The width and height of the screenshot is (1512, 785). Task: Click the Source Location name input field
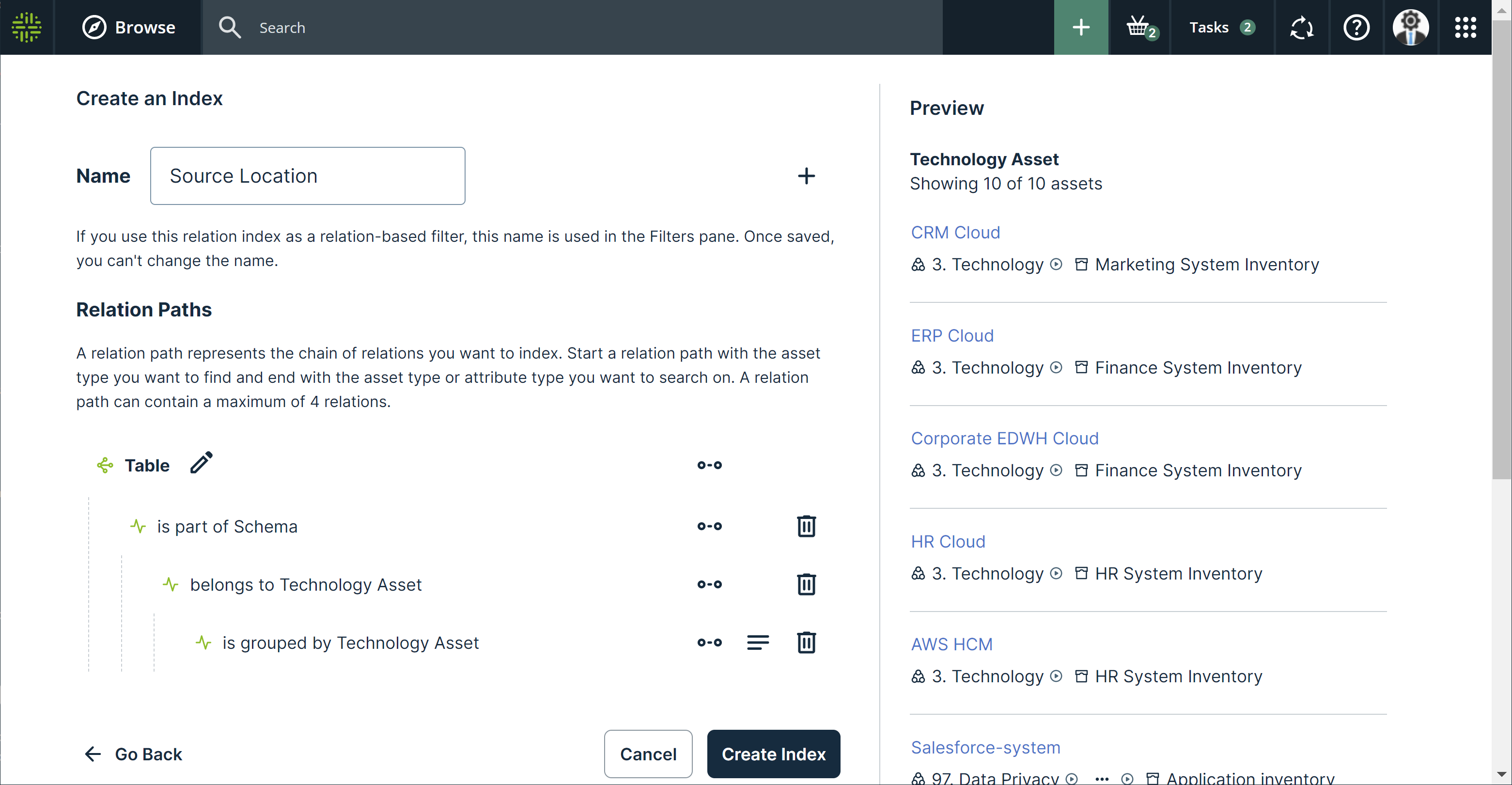[308, 176]
